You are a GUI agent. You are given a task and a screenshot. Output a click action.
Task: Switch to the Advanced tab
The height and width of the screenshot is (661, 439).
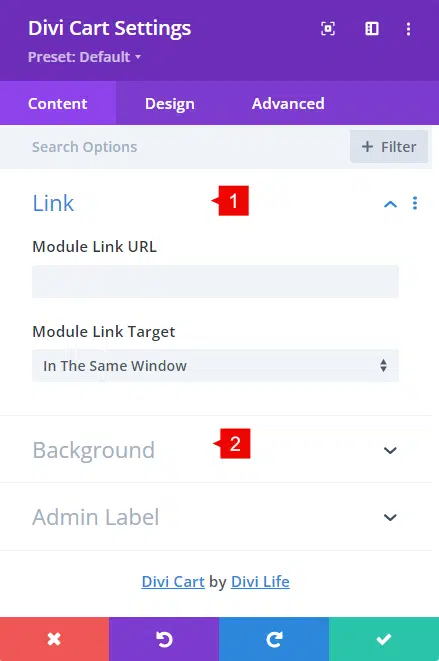(x=288, y=104)
